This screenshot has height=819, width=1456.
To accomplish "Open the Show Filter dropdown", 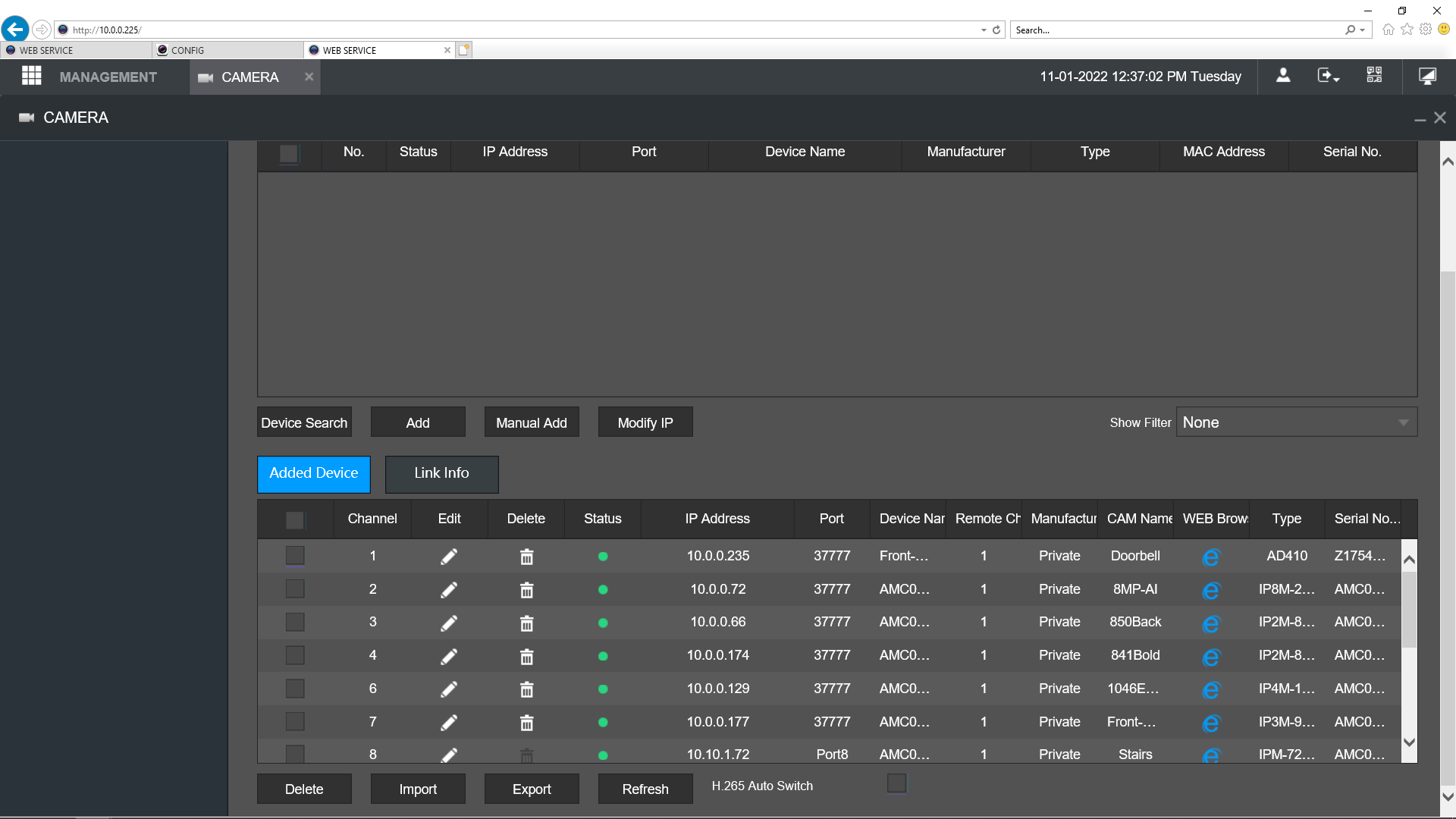I will click(x=1297, y=422).
